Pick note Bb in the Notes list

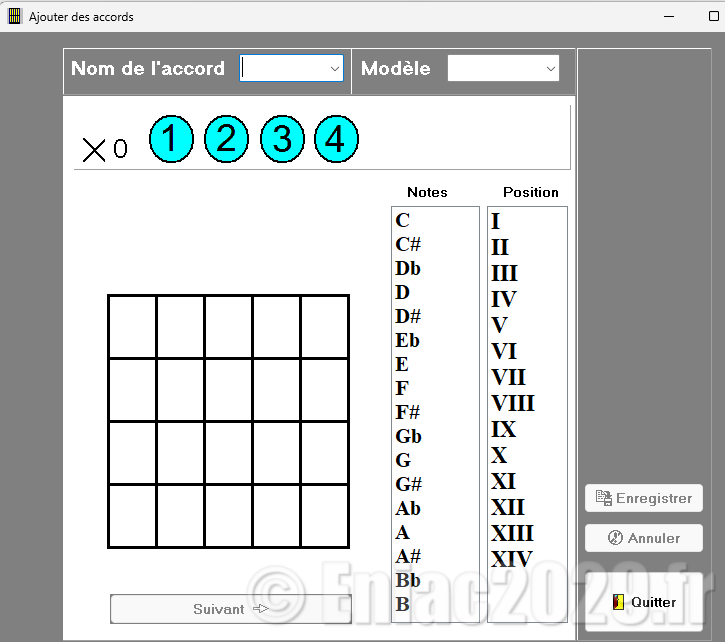pos(408,580)
